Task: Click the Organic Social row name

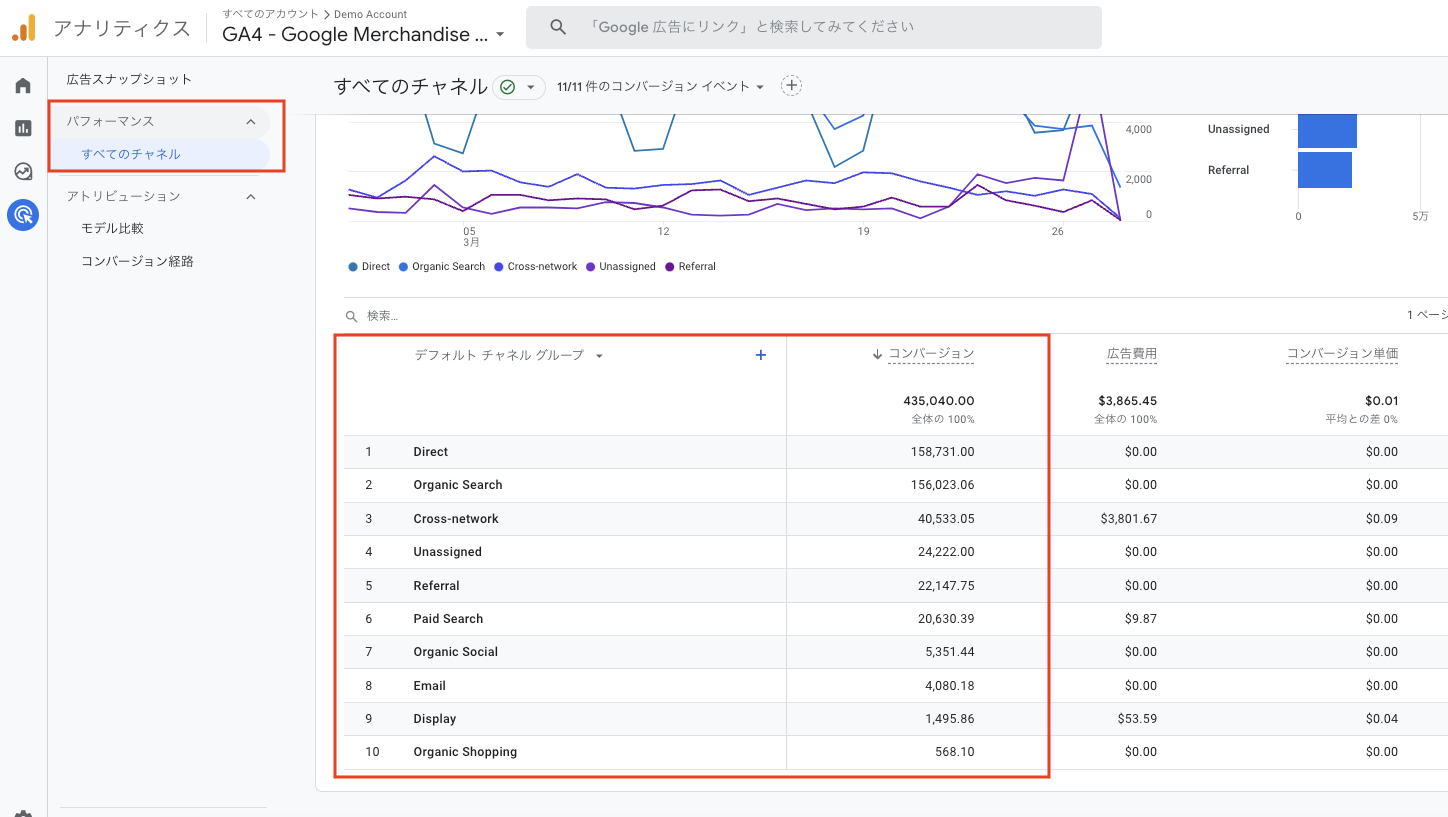Action: tap(456, 652)
